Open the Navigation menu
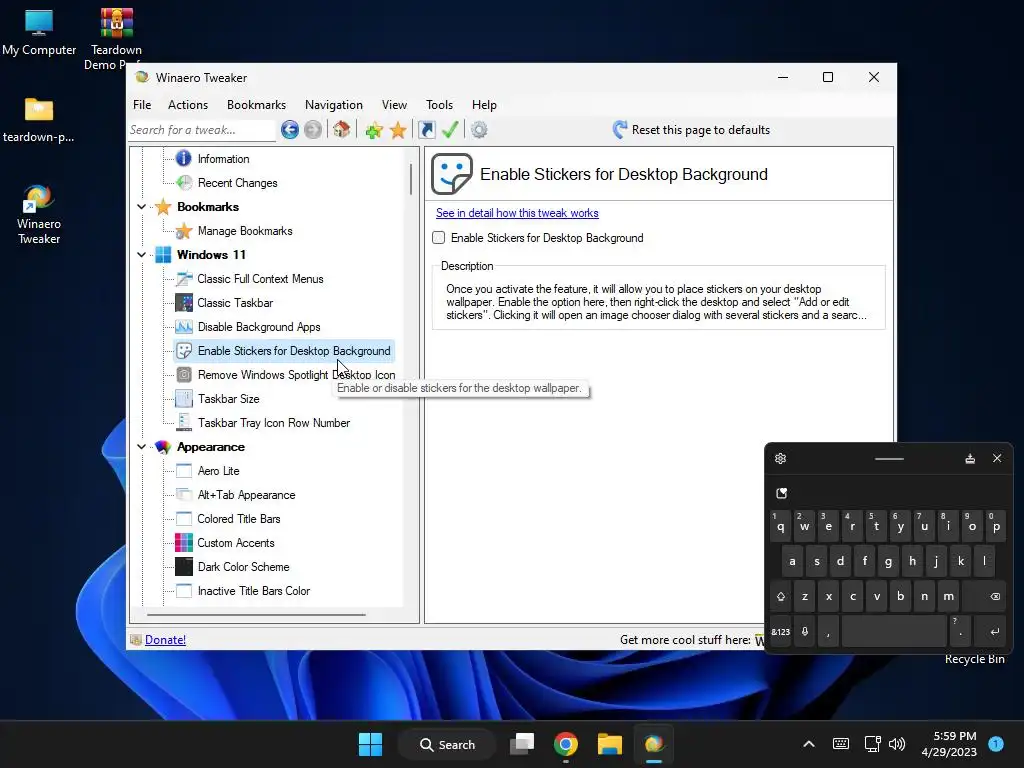This screenshot has height=768, width=1024. (x=334, y=105)
